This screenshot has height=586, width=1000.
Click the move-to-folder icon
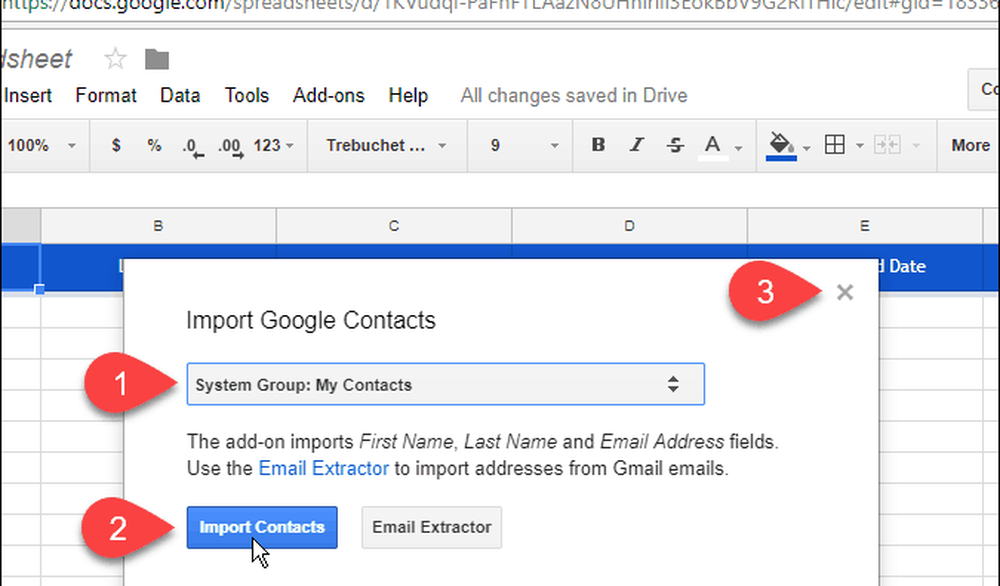(x=157, y=59)
